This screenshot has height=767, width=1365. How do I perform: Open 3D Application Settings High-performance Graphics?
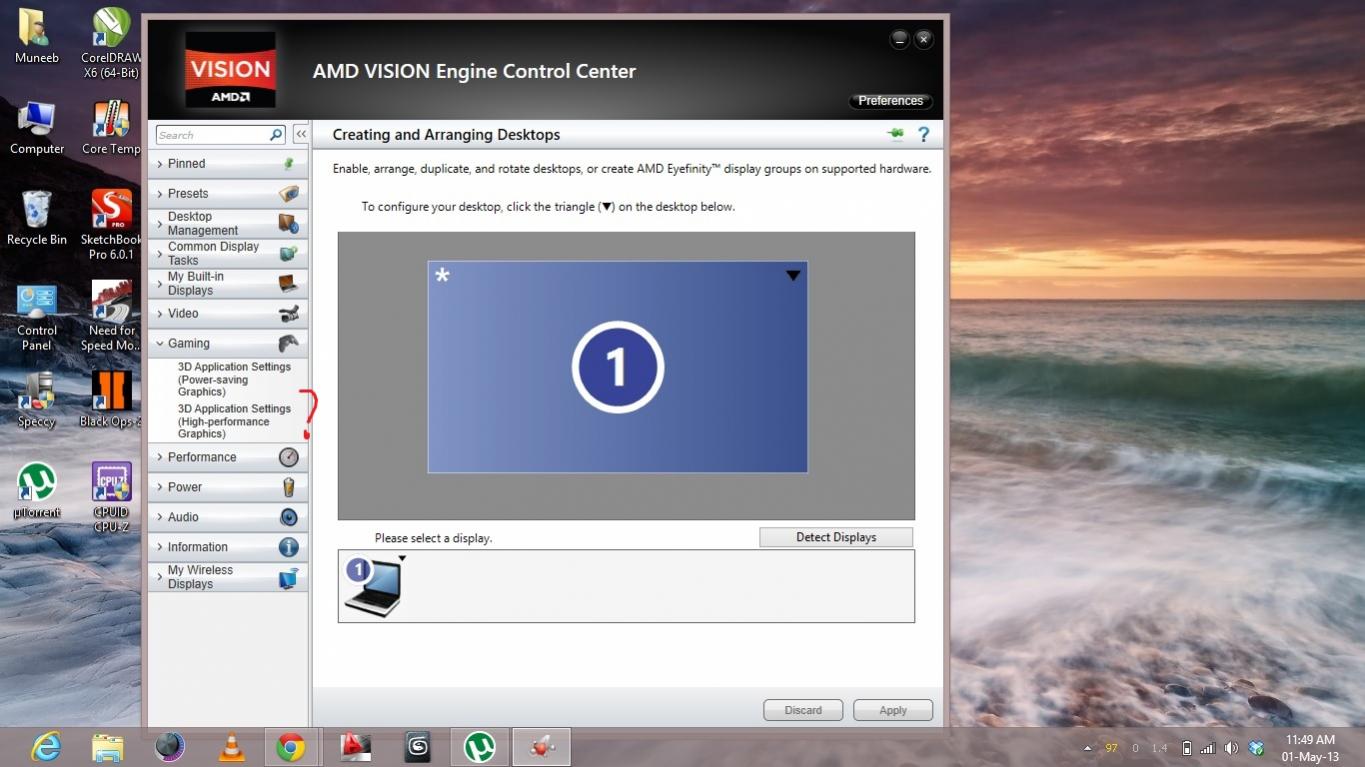pyautogui.click(x=234, y=421)
